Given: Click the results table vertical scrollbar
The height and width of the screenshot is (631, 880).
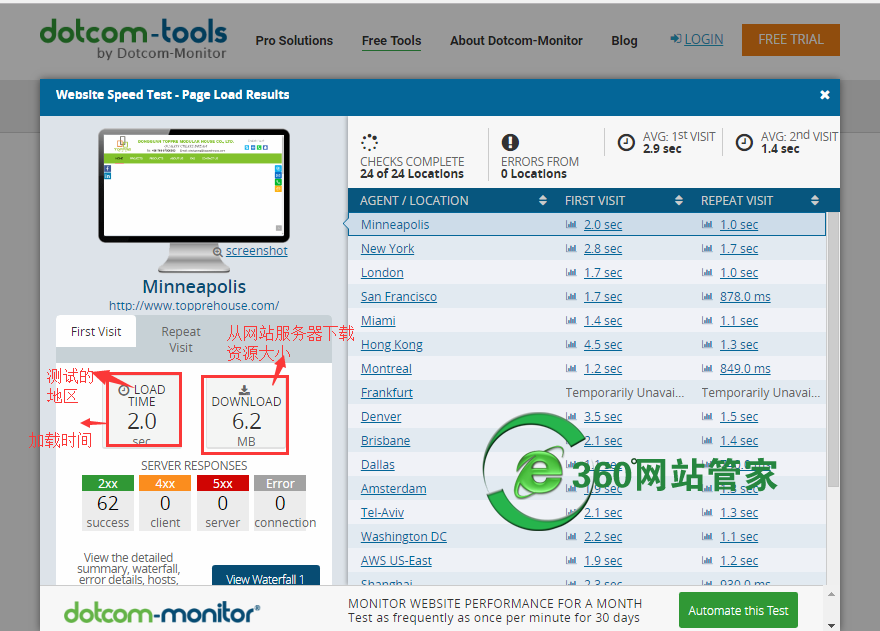Looking at the screenshot, I should [x=833, y=349].
